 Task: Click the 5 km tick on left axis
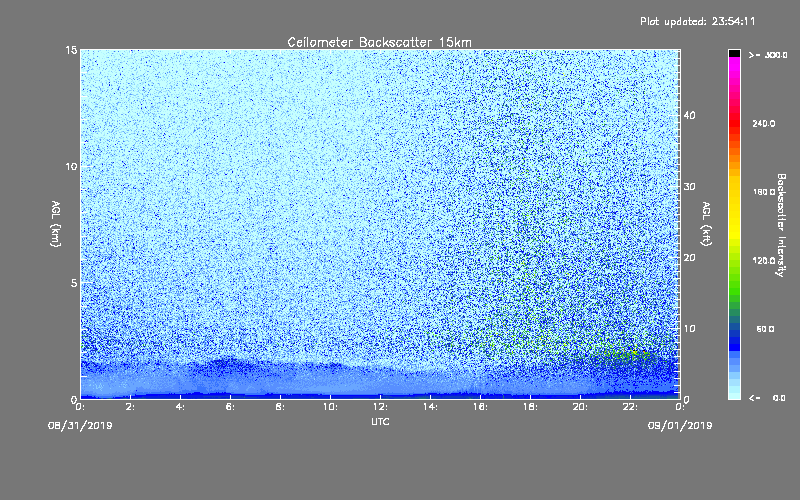click(74, 283)
